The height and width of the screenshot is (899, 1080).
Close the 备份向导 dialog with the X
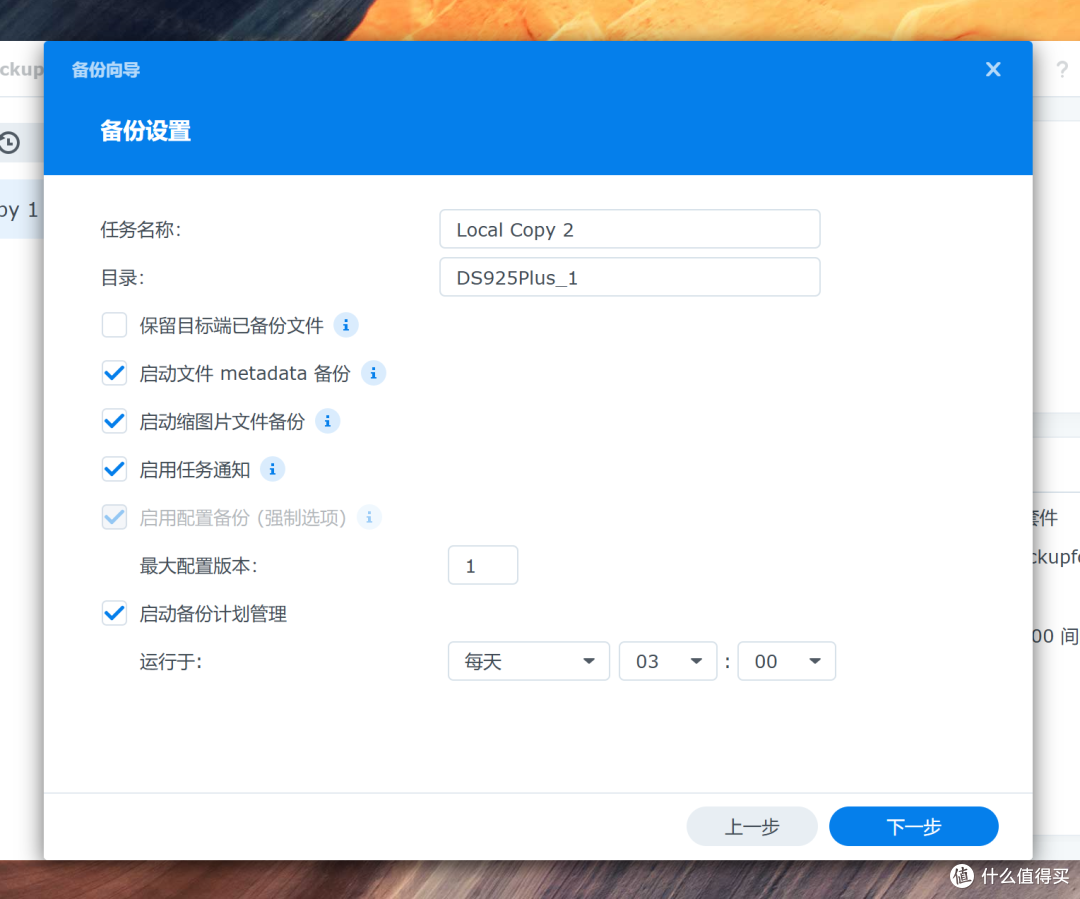(x=993, y=70)
